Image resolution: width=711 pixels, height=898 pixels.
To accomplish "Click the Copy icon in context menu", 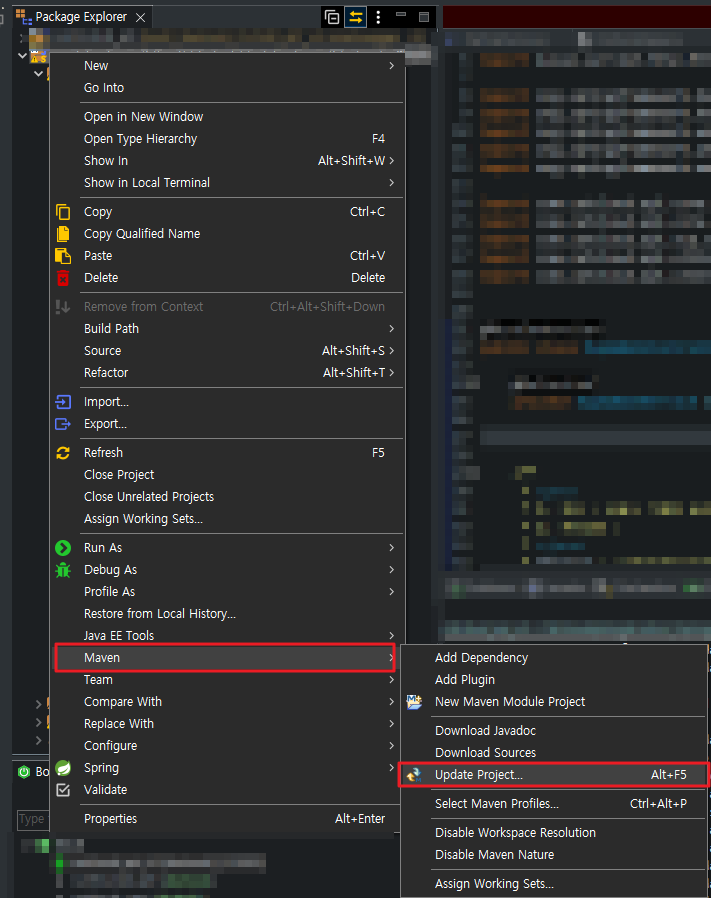I will (63, 212).
